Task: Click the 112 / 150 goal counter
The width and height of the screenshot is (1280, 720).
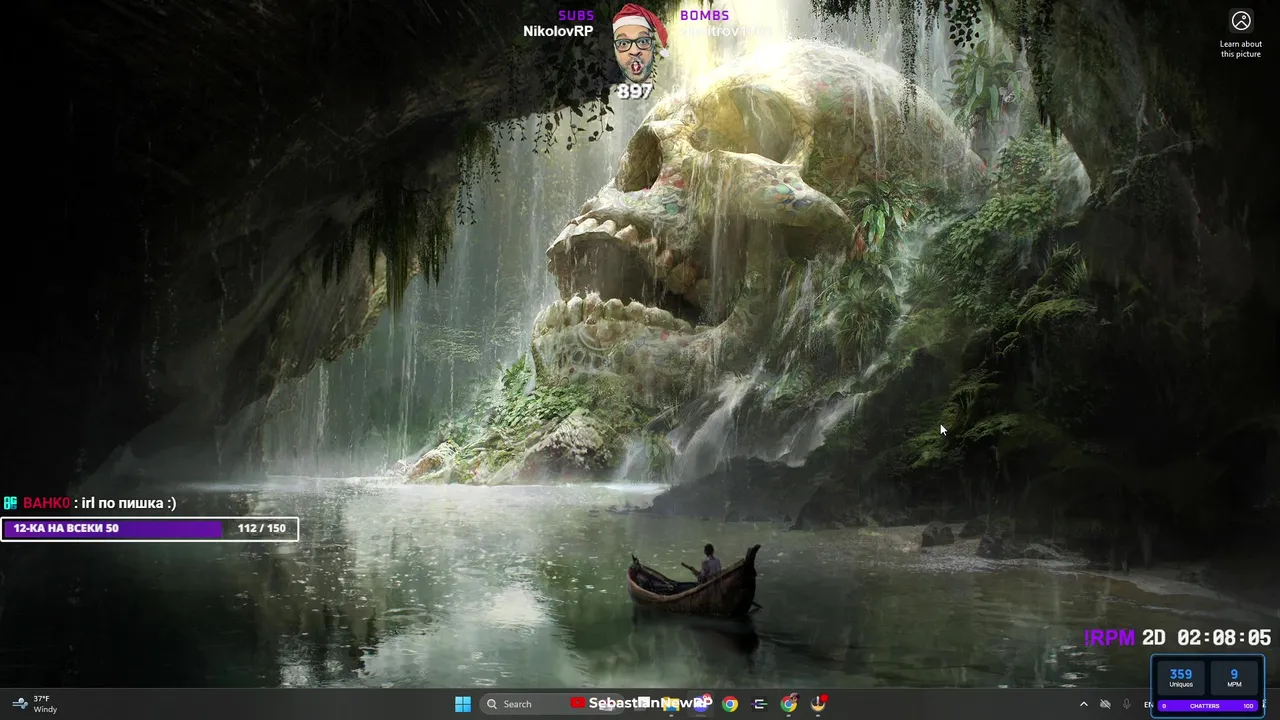Action: coord(261,528)
